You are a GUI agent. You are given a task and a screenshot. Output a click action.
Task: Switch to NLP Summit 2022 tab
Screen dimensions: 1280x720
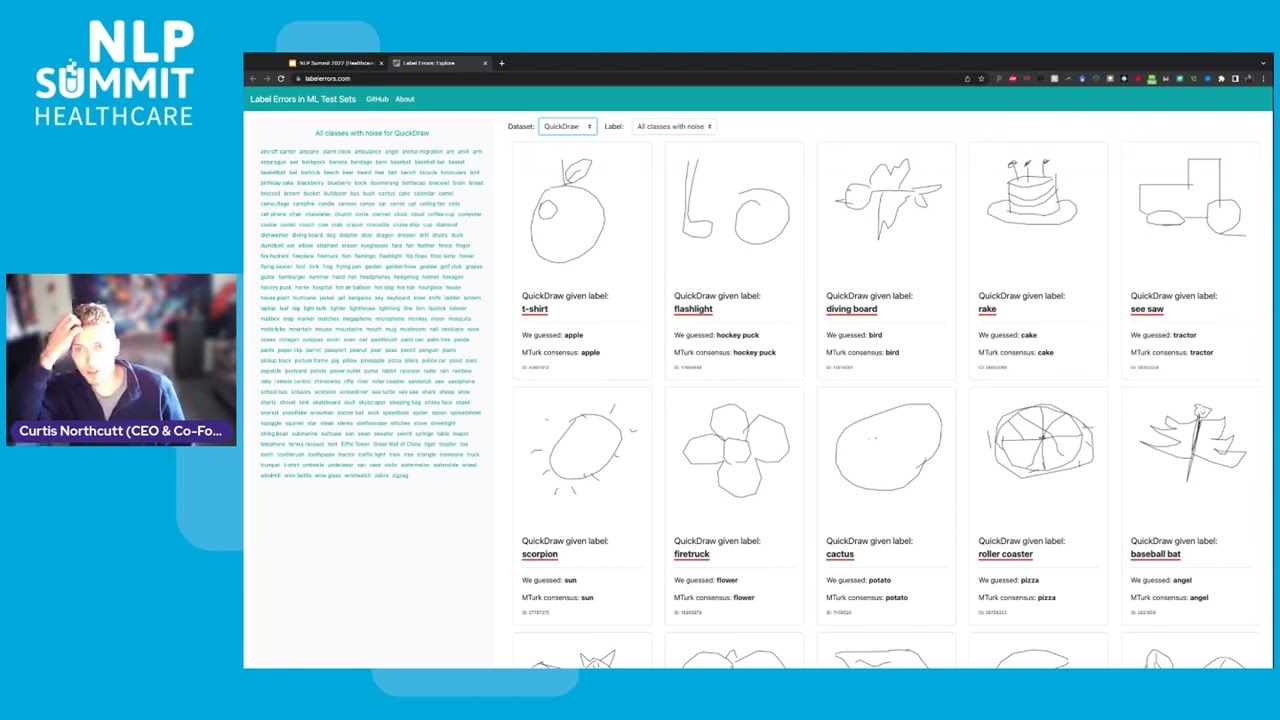334,63
